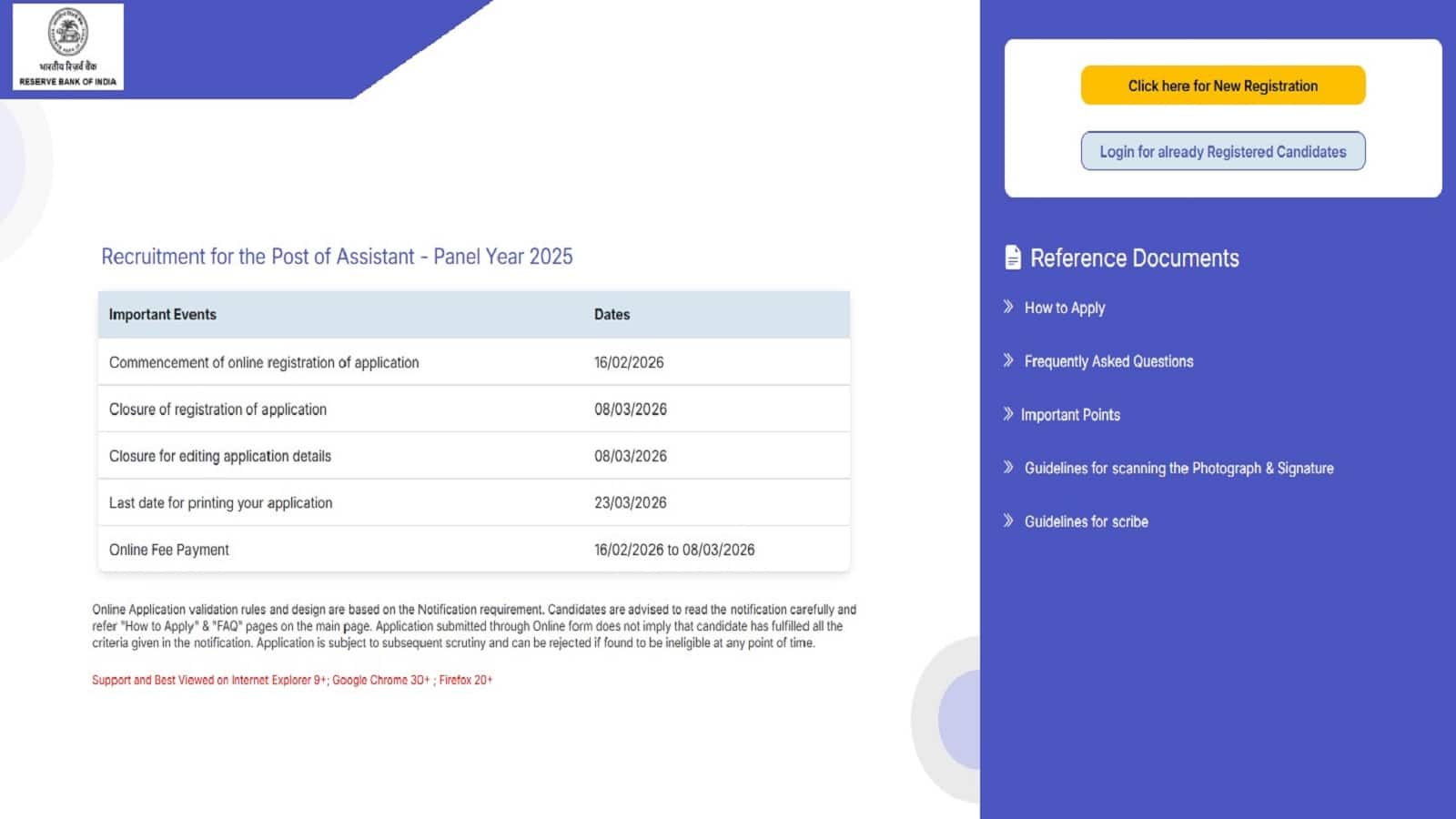Click the chevron icon beside How to Apply

1008,308
